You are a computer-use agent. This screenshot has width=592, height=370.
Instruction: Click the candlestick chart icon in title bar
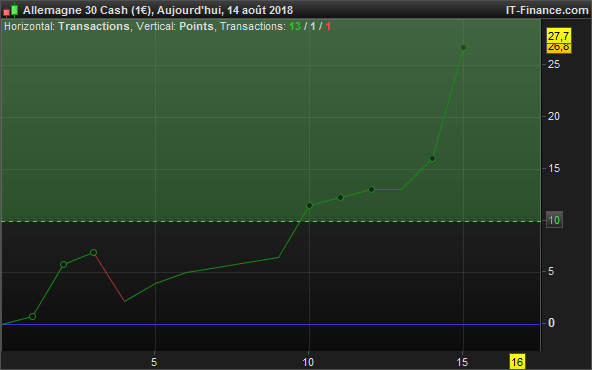coord(11,10)
